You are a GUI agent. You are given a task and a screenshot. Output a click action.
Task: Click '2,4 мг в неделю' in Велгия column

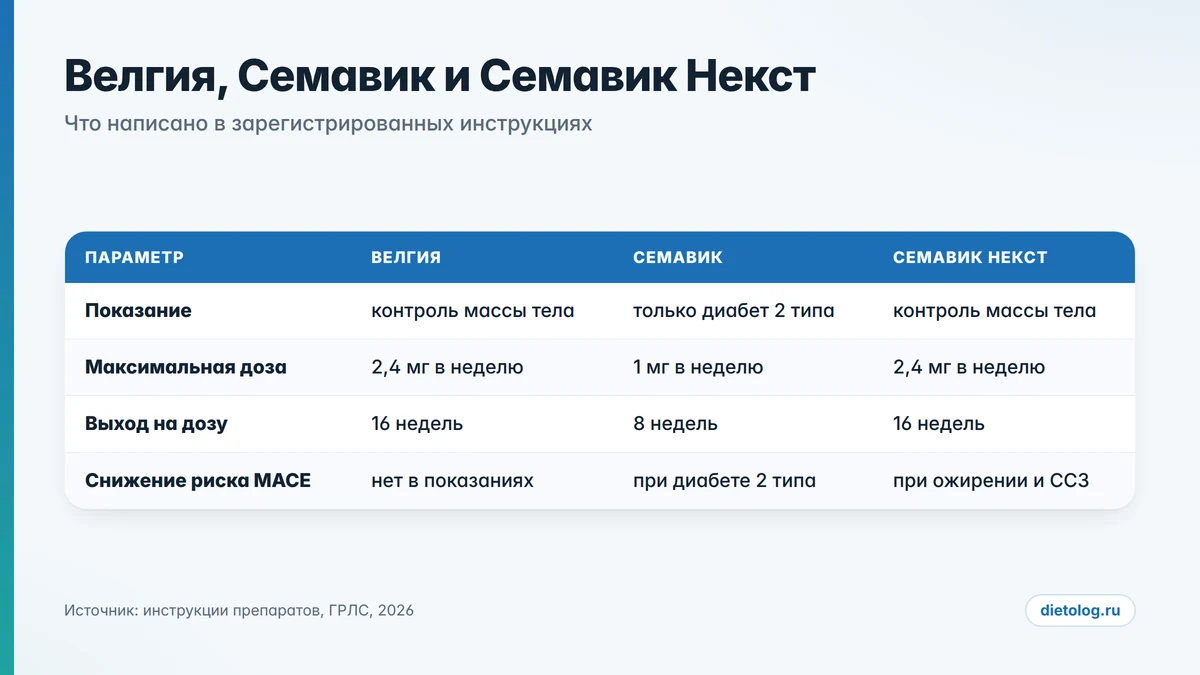(447, 367)
